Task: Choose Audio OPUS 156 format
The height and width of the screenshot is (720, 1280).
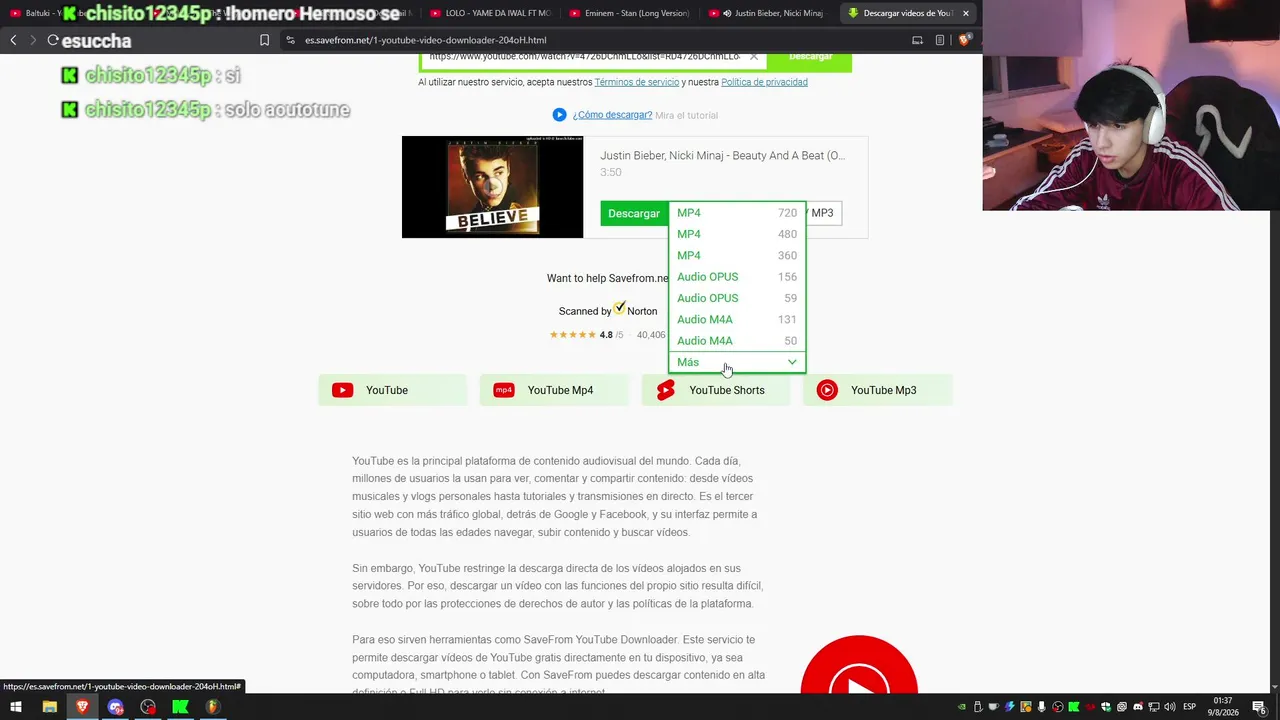Action: (737, 277)
